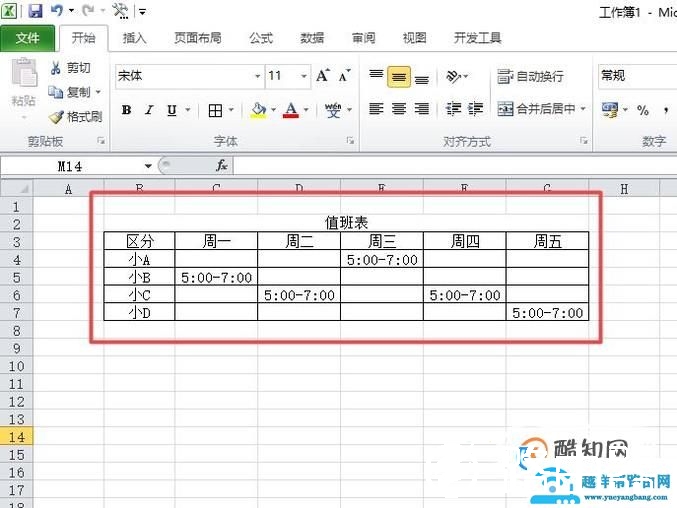Screen dimensions: 677x508
Task: Click the Select All corner triangle
Action: click(16, 189)
